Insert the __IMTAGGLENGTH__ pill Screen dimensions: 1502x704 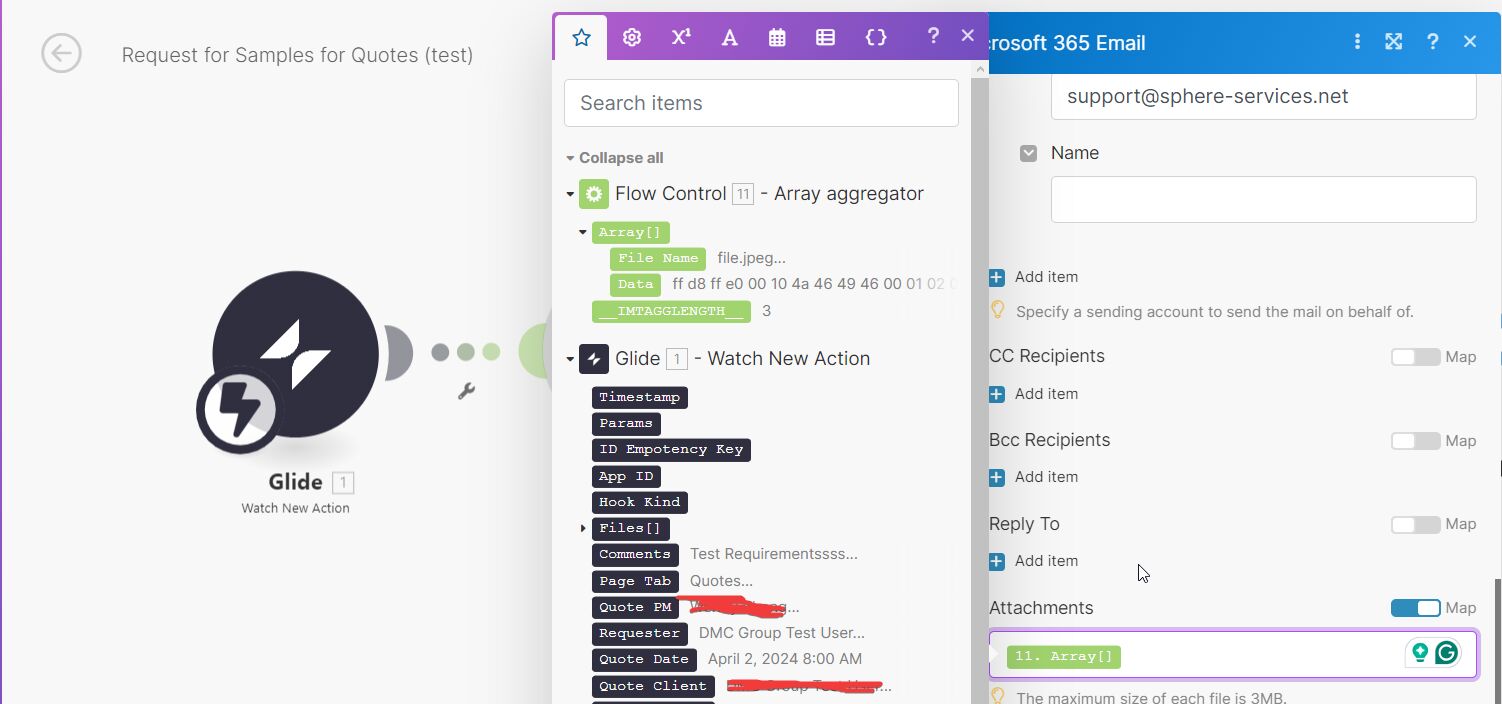pos(671,311)
